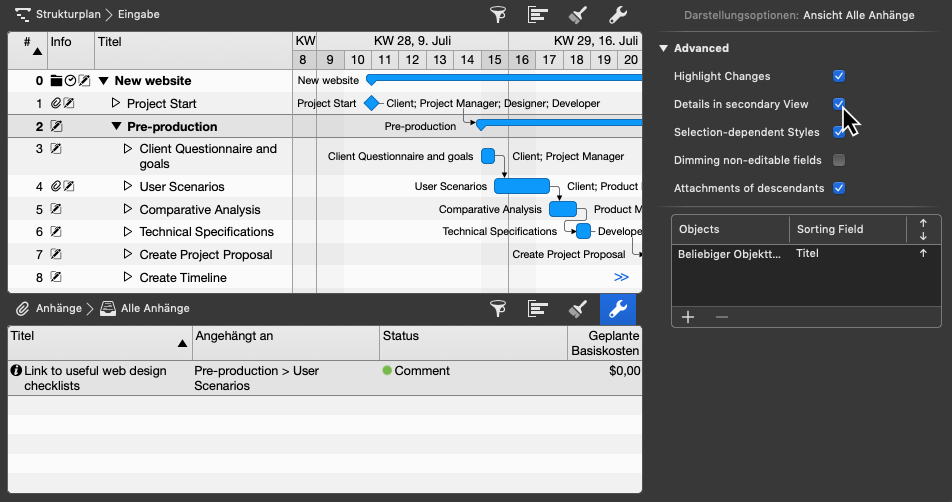The height and width of the screenshot is (502, 952).
Task: Select the paintbrush styles icon in top toolbar
Action: [578, 15]
